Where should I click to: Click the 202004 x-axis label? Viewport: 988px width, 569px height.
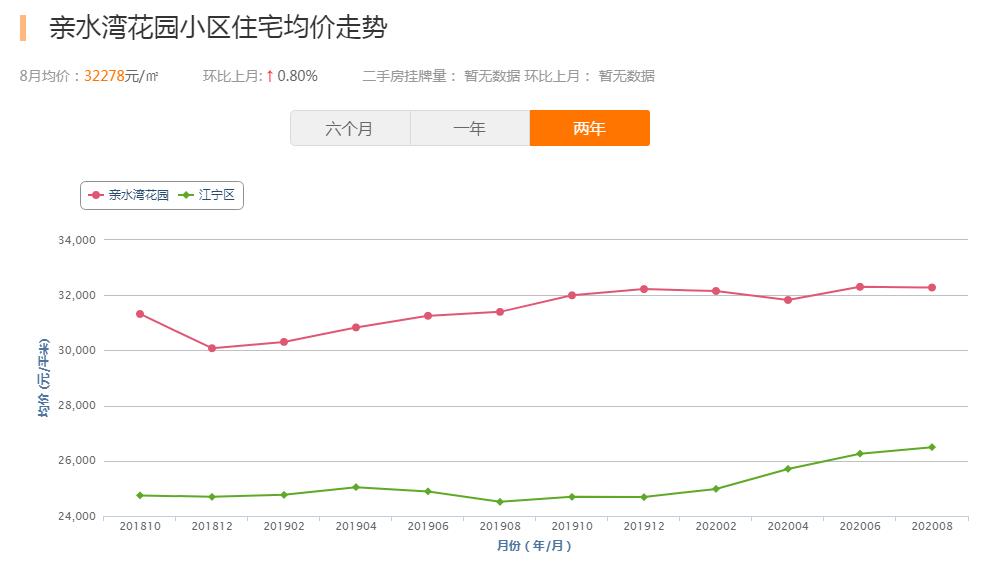(x=788, y=527)
